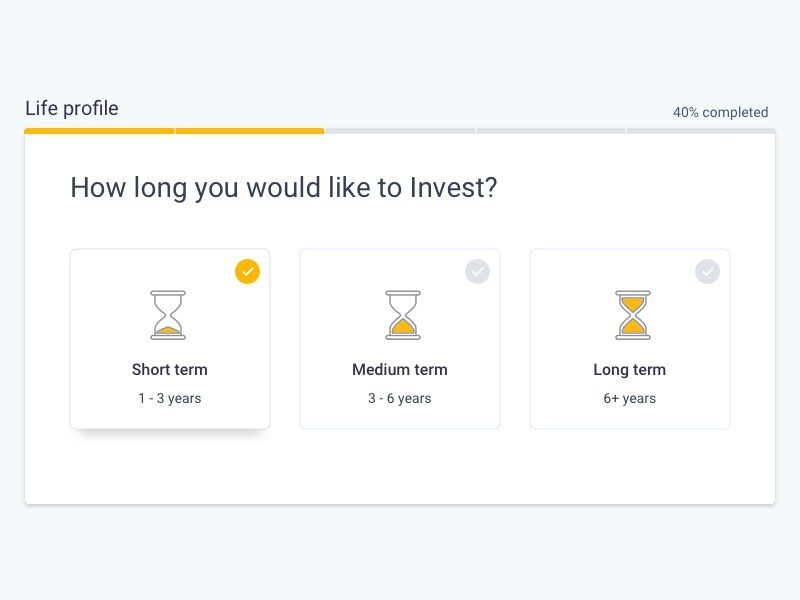Click the second yellow progress segment

[x=250, y=131]
